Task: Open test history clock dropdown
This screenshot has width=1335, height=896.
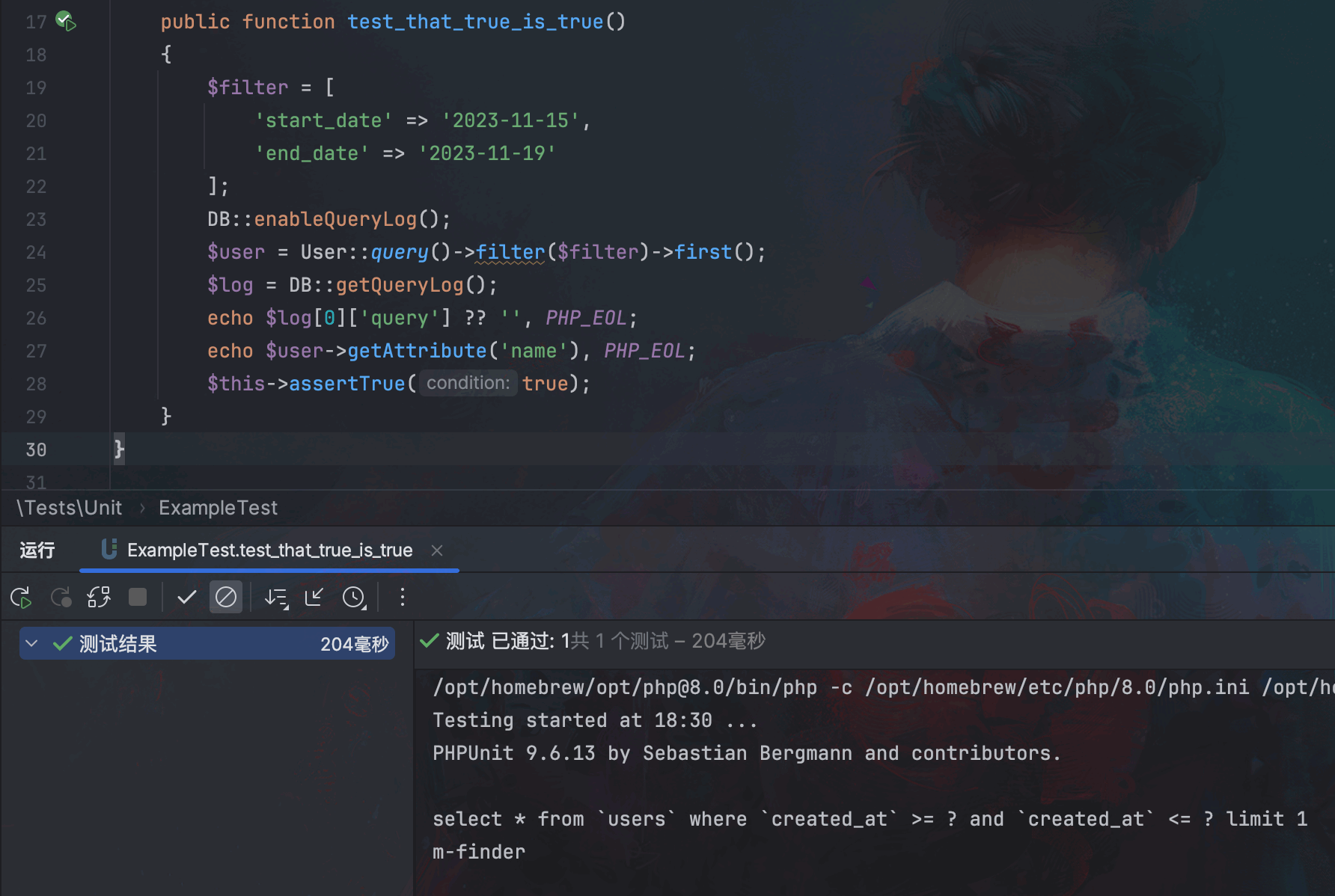Action: (355, 598)
